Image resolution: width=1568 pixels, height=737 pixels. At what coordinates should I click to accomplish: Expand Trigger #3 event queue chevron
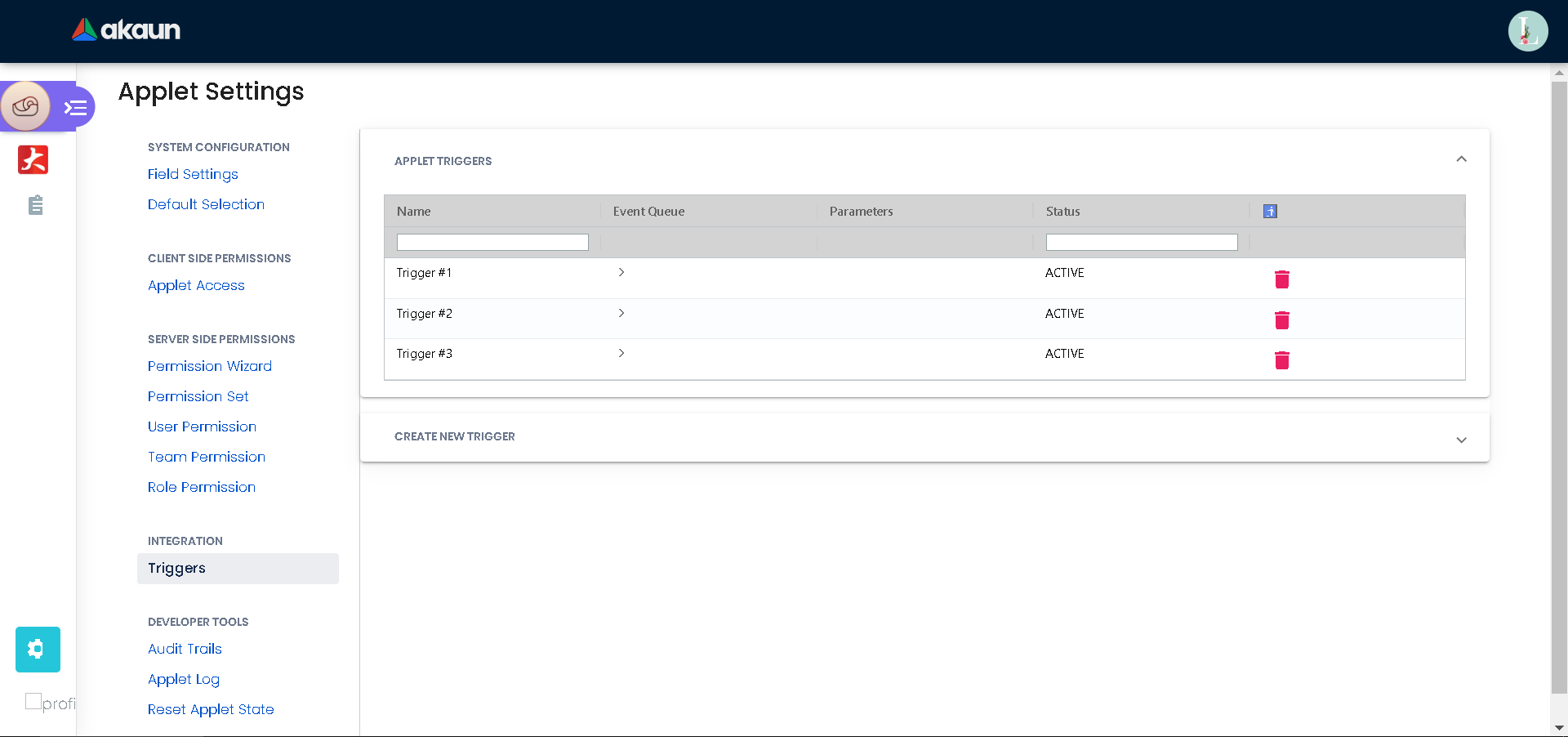[x=621, y=353]
